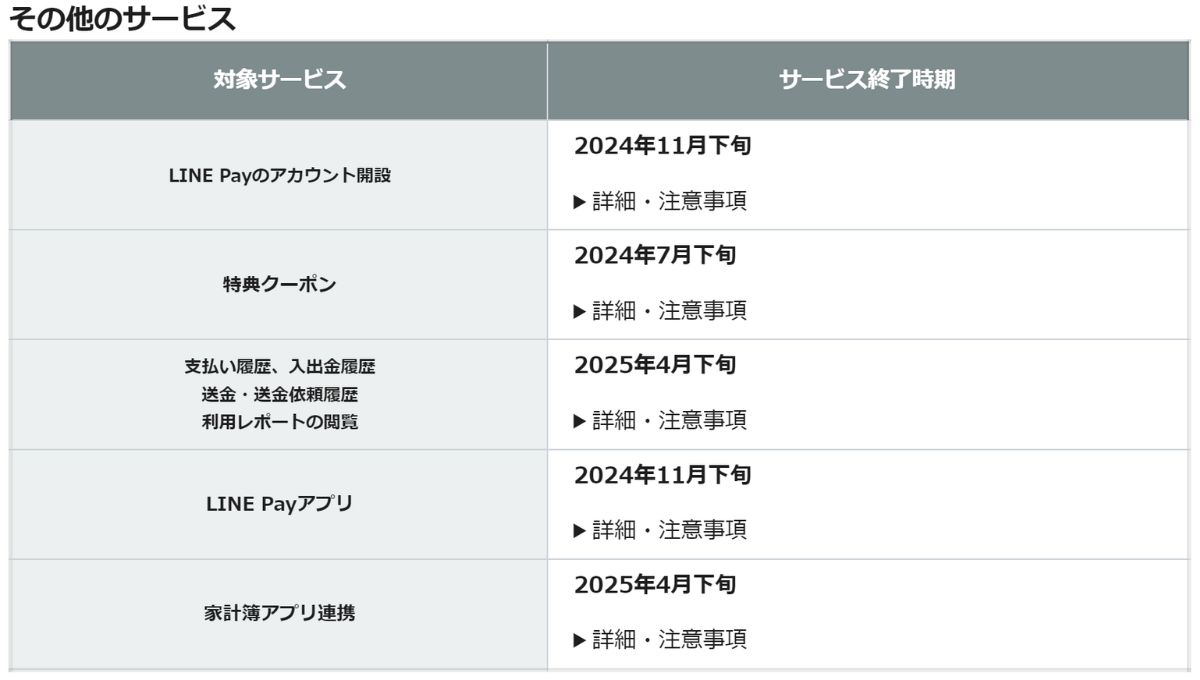Screen dimensions: 1200x680
Task: Expand details arrow for 支払い履歴 row
Action: pyautogui.click(x=579, y=420)
